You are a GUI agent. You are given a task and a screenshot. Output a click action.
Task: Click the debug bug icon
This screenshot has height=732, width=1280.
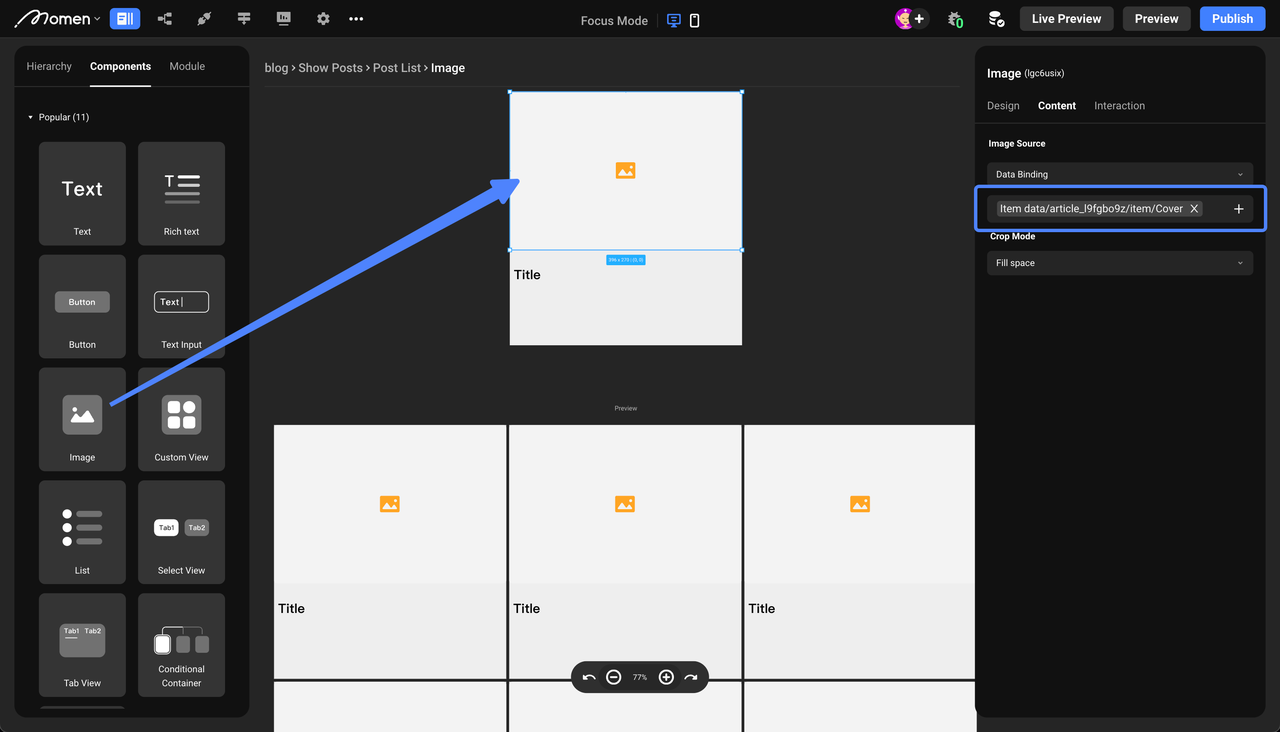click(955, 19)
